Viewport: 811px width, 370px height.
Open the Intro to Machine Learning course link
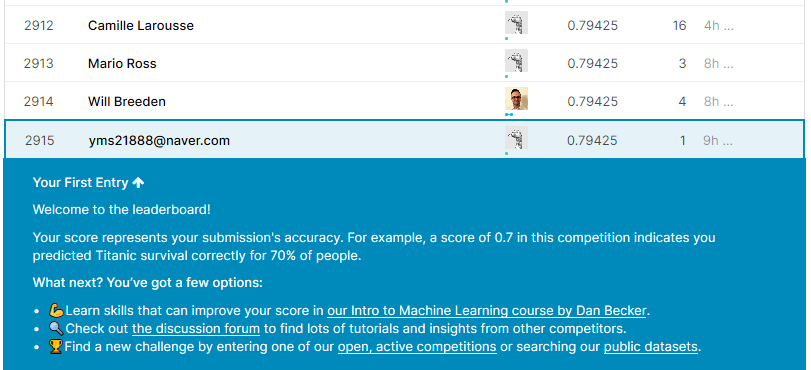[x=487, y=311]
